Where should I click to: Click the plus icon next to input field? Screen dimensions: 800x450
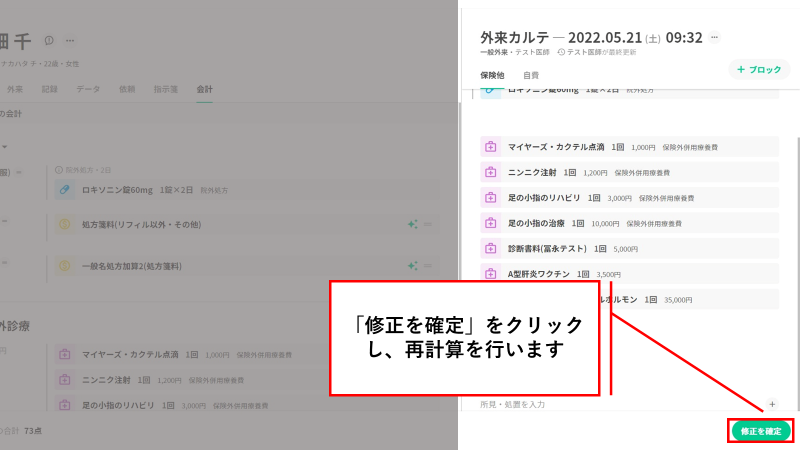pos(772,404)
